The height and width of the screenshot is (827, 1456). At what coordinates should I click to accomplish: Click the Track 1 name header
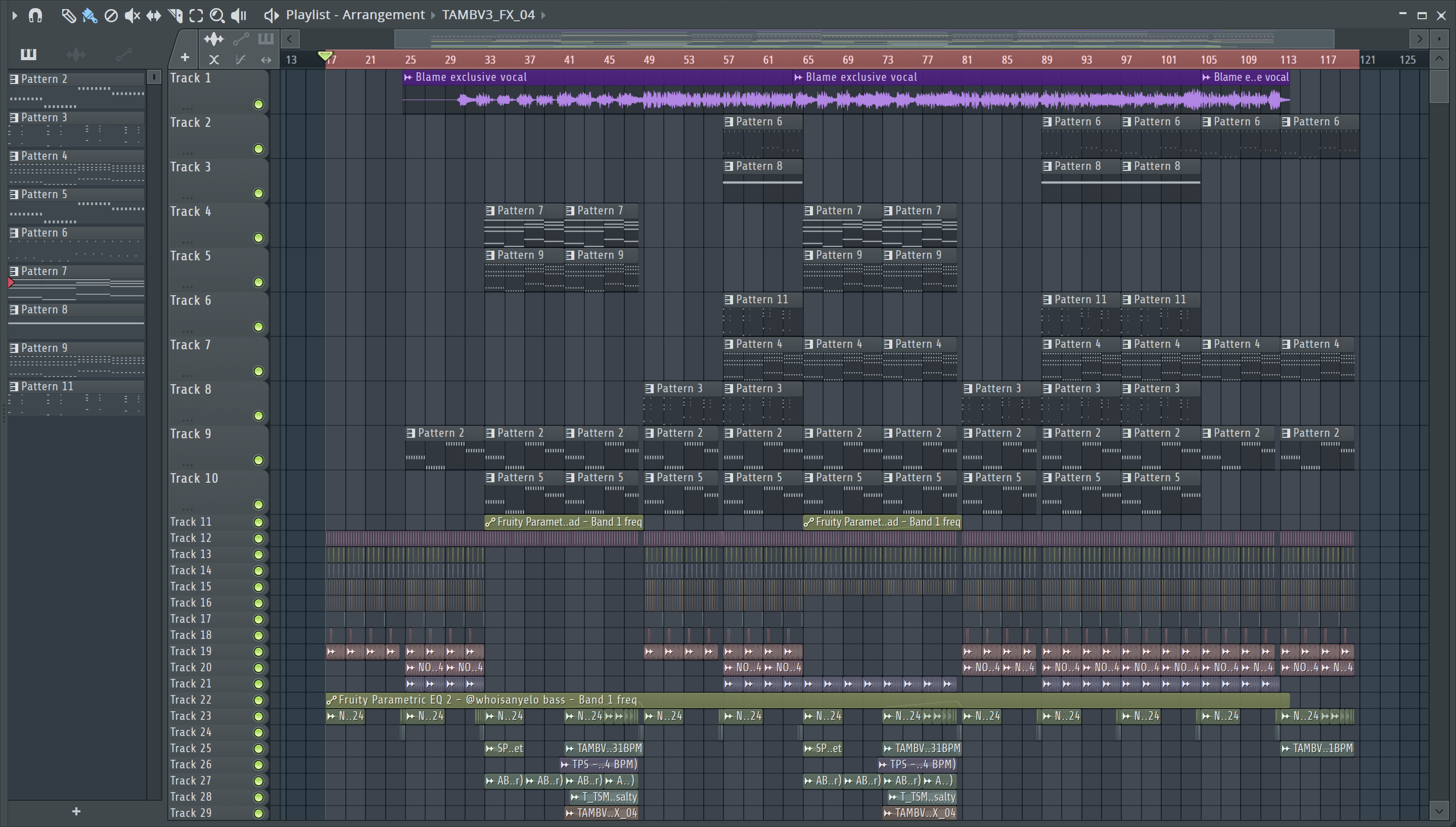[x=191, y=78]
